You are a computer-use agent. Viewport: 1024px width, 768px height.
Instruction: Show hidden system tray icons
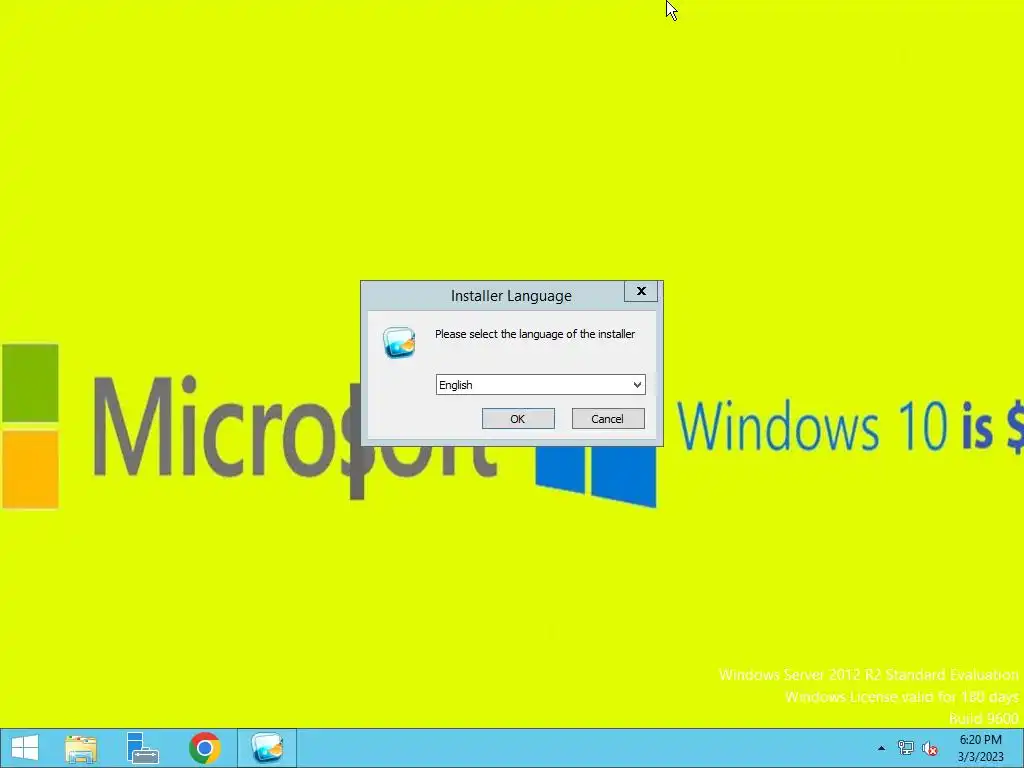point(881,748)
